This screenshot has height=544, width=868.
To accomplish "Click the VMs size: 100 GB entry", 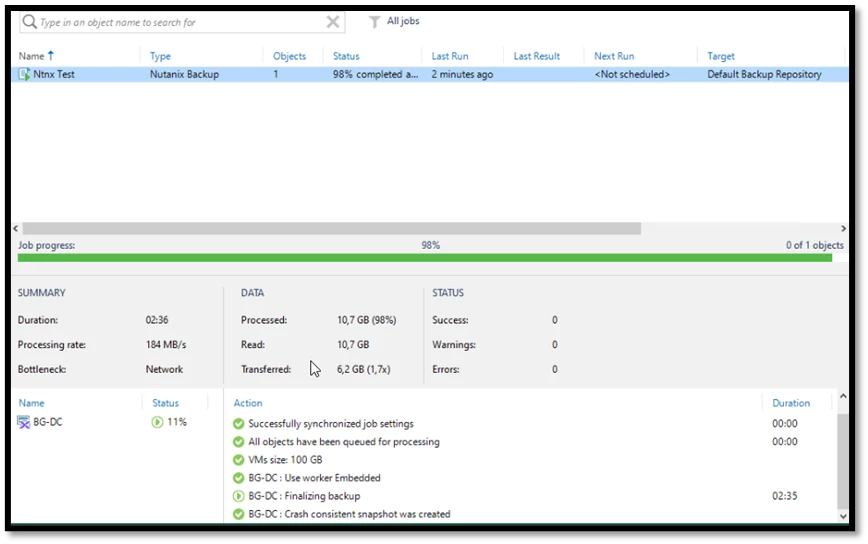I will 285,460.
